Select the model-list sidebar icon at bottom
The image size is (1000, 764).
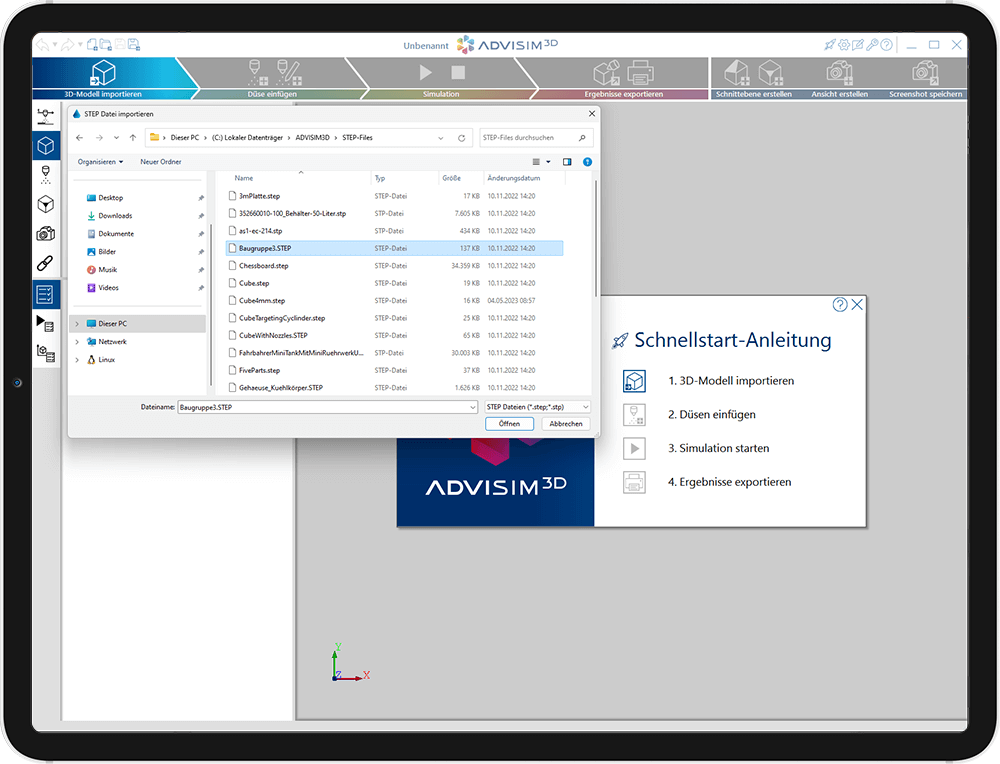point(46,353)
